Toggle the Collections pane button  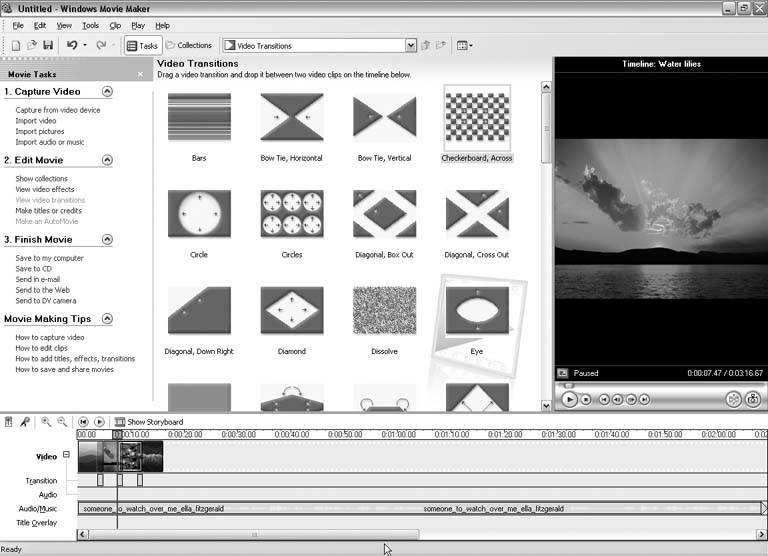189,46
